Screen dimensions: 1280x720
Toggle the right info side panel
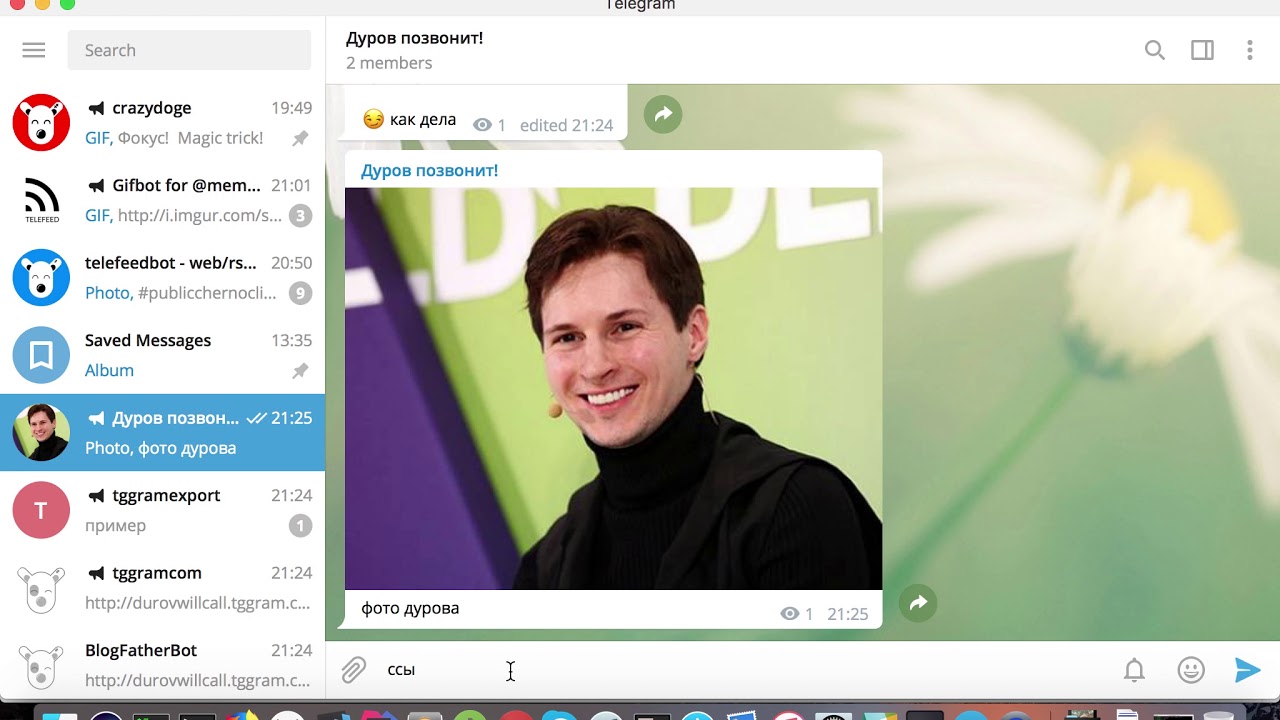1202,50
